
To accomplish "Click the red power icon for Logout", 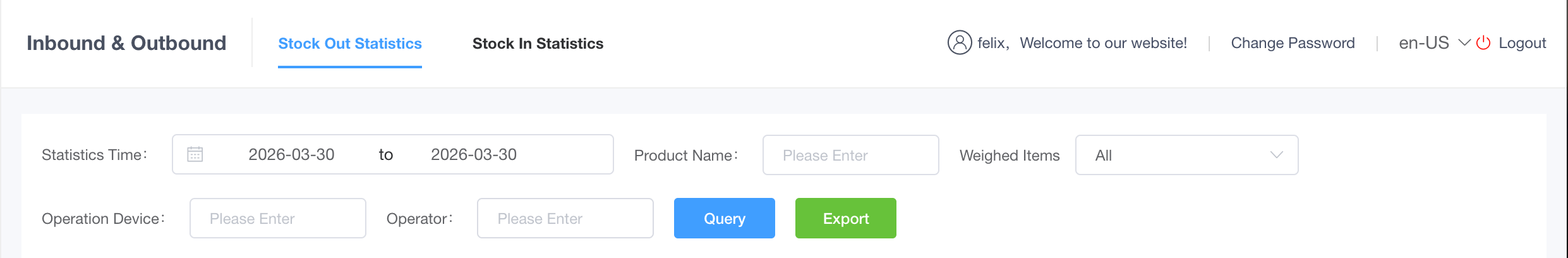I will pyautogui.click(x=1483, y=43).
